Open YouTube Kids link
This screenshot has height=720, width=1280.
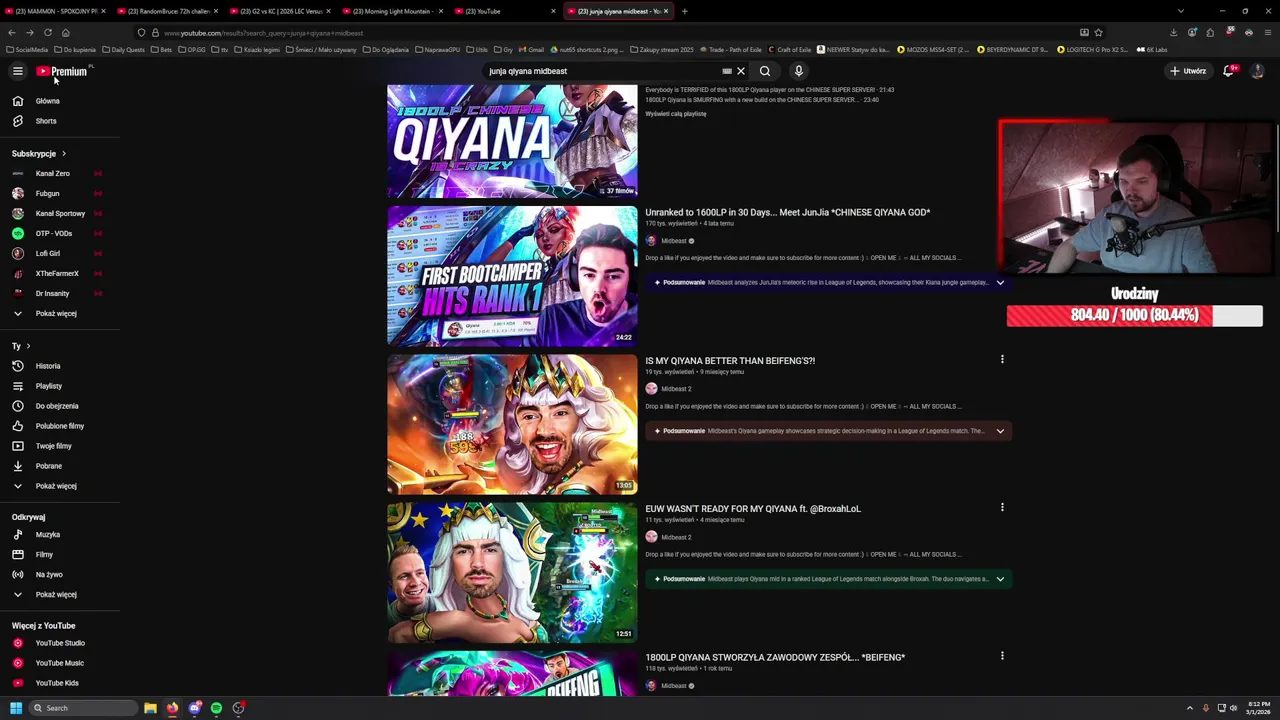57,683
